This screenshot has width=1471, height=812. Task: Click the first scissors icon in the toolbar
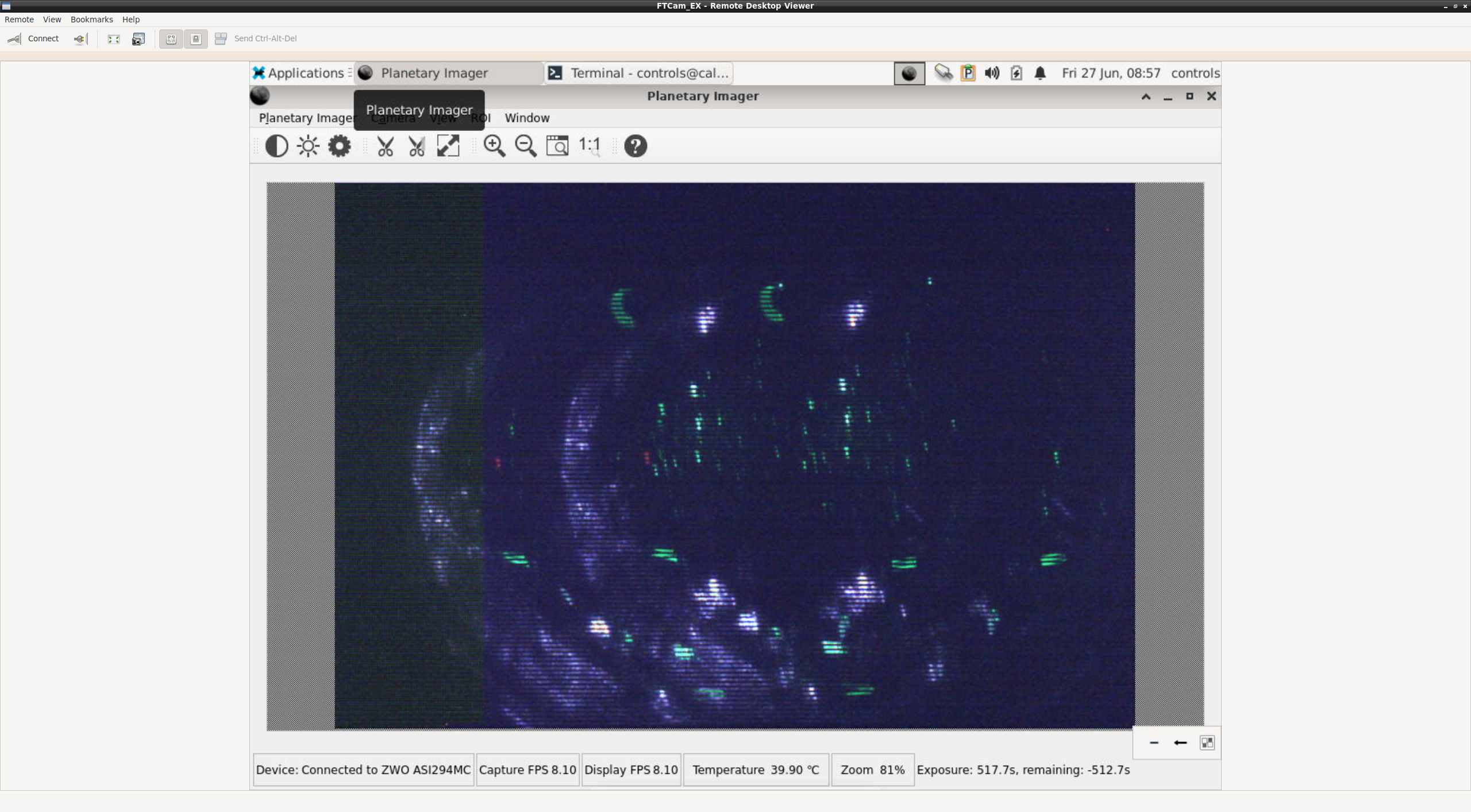tap(385, 146)
